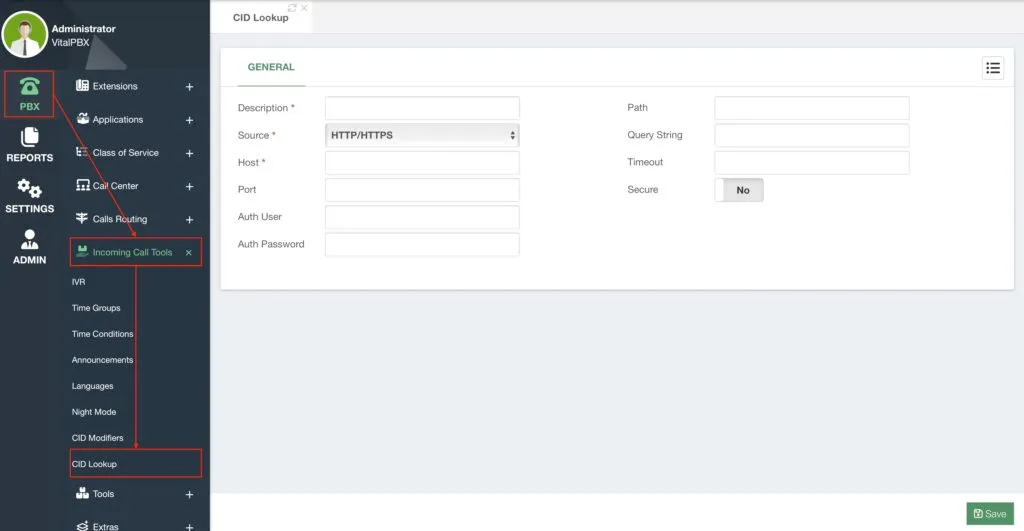Open the Night Mode link
Viewport: 1024px width, 531px height.
click(94, 412)
